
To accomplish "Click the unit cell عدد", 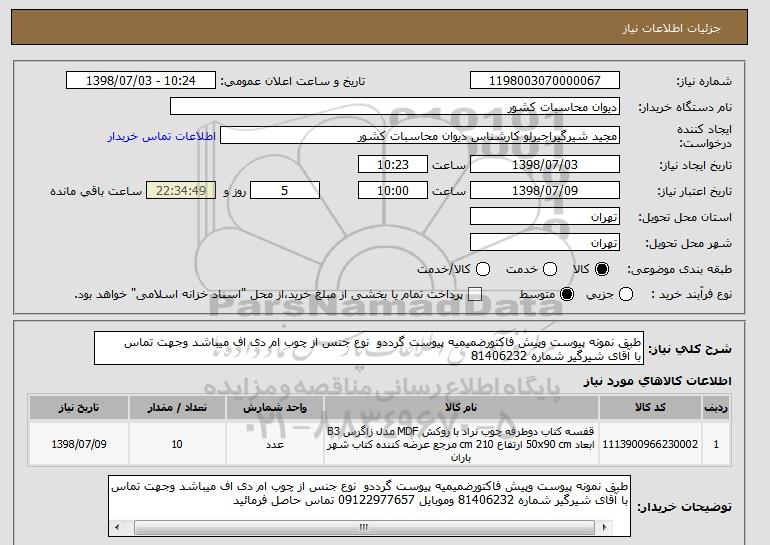I will tap(275, 444).
